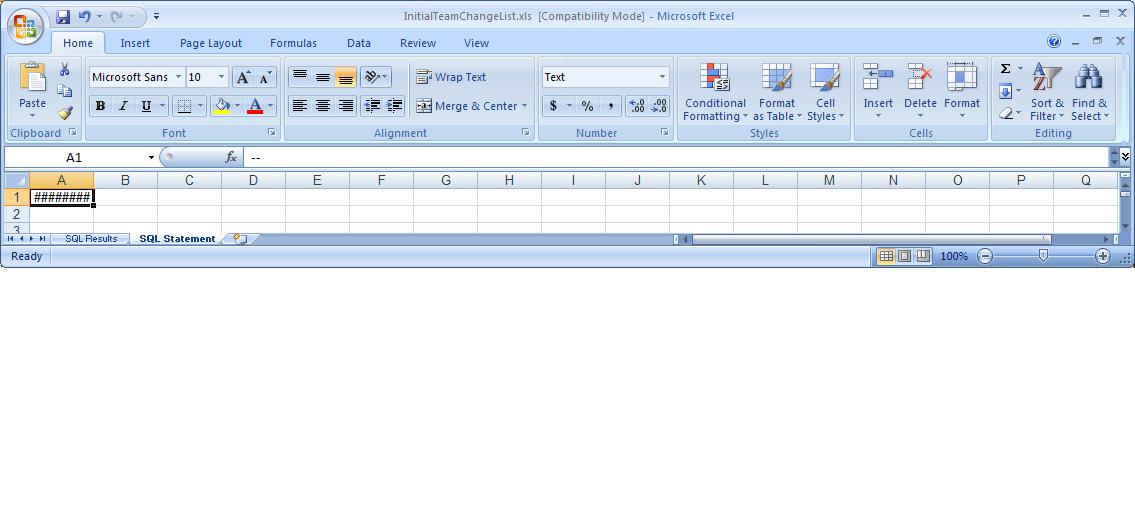1135x512 pixels.
Task: Click the Format Painter brush icon
Action: click(65, 113)
